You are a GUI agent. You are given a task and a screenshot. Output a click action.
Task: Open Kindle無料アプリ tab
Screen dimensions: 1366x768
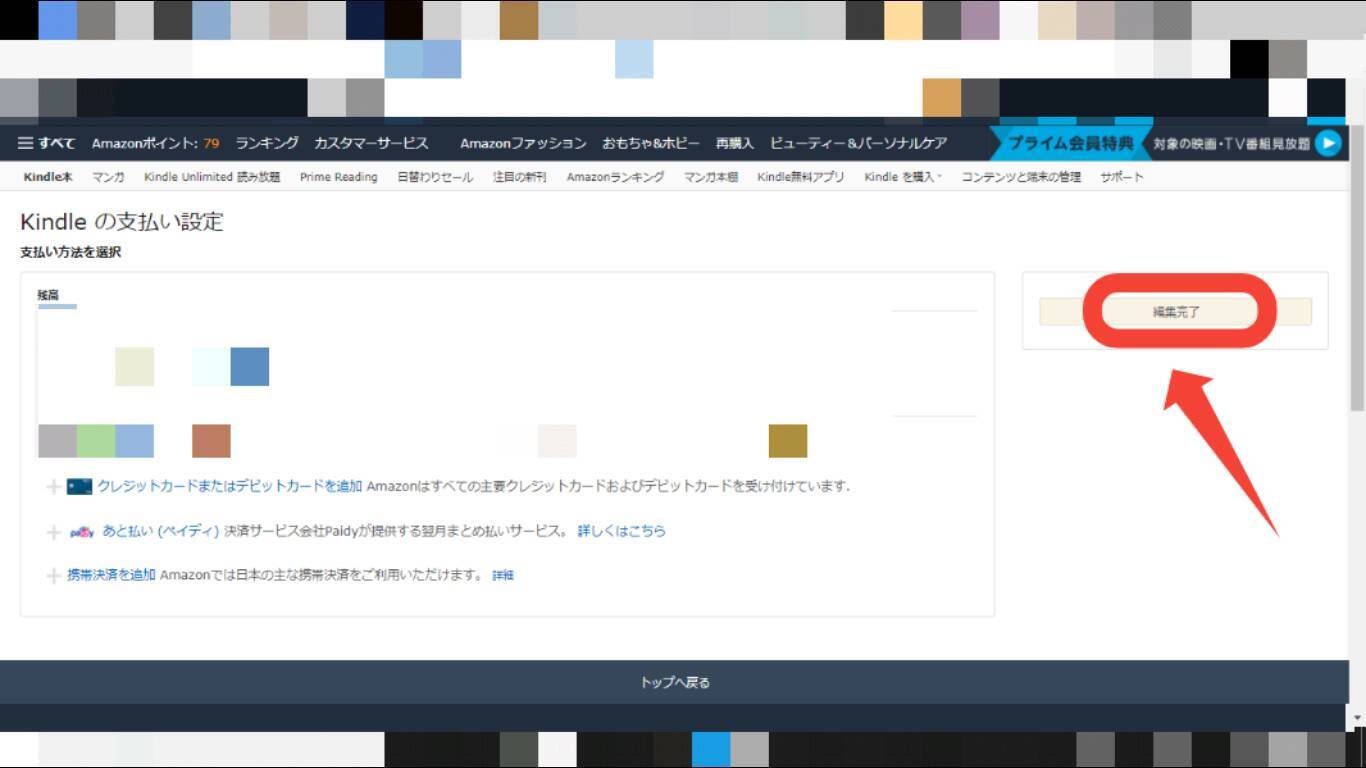pos(801,177)
